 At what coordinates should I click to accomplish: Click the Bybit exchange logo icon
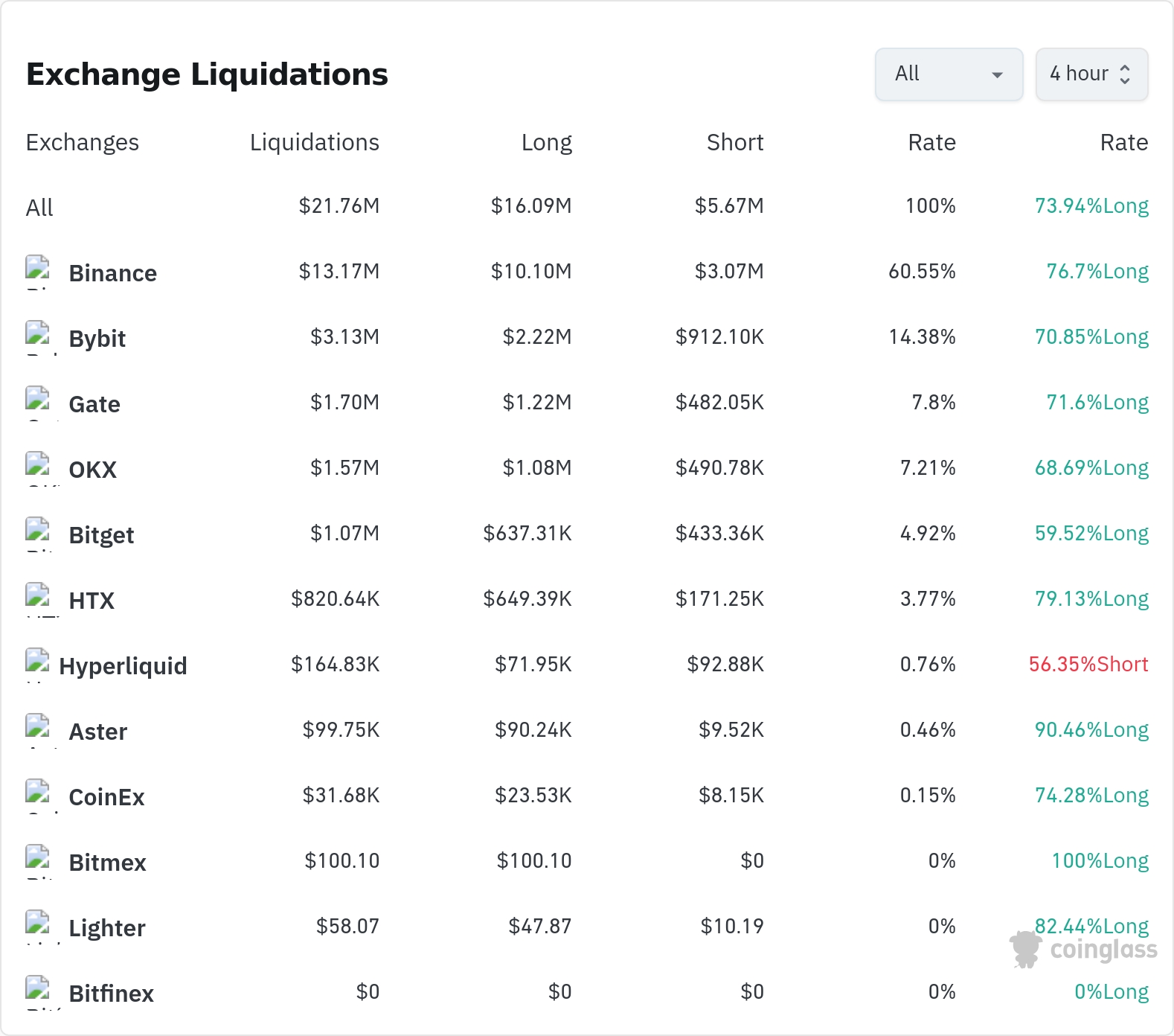click(x=38, y=335)
